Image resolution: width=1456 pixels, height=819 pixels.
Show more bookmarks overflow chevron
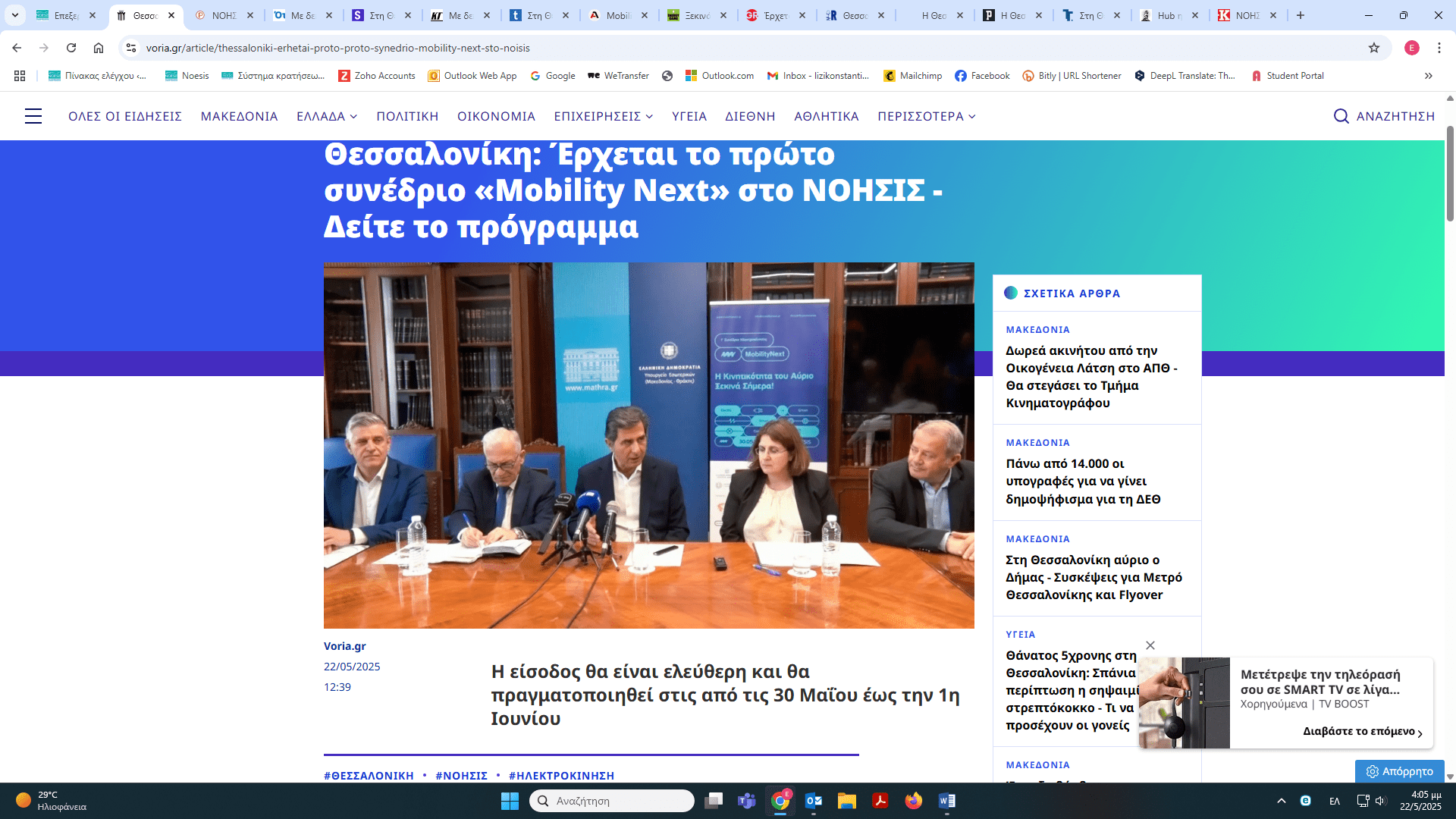pyautogui.click(x=1429, y=76)
